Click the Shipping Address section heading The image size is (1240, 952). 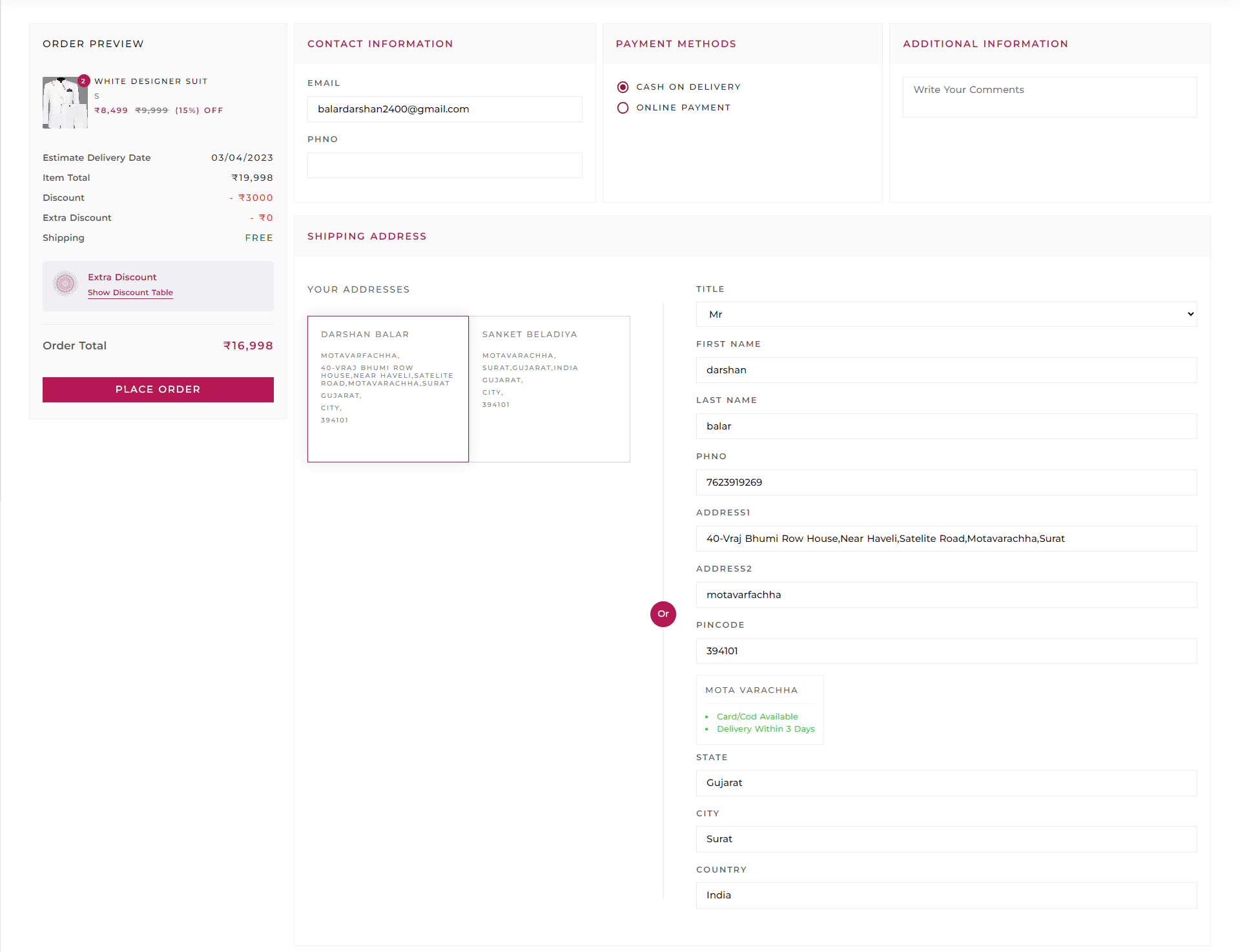click(367, 236)
